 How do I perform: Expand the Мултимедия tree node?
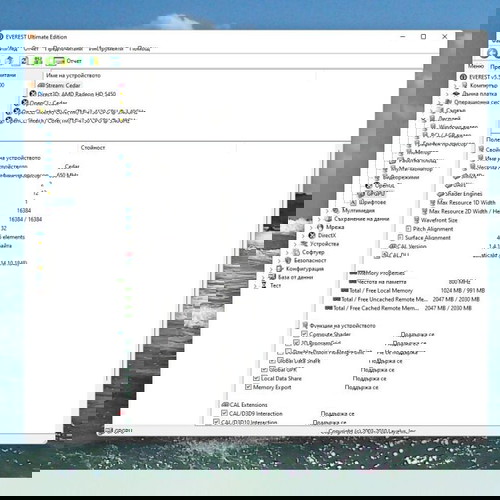(327, 211)
